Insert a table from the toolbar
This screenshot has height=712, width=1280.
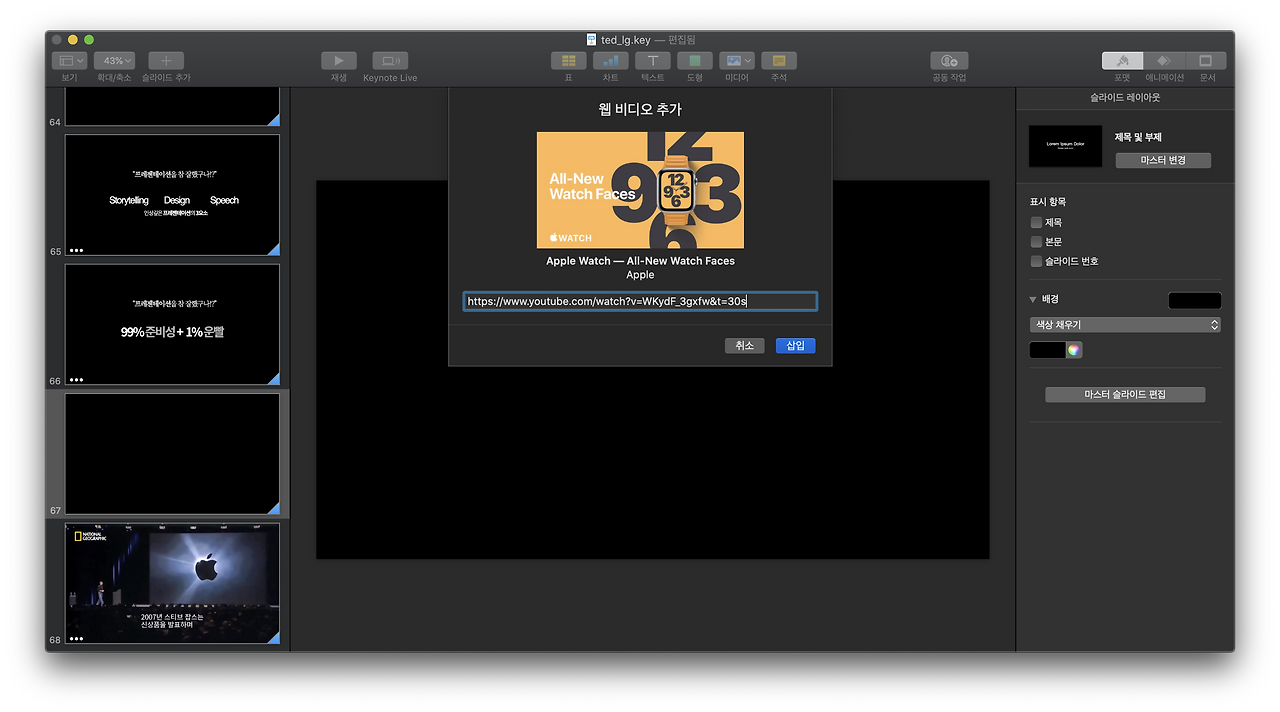pyautogui.click(x=569, y=61)
